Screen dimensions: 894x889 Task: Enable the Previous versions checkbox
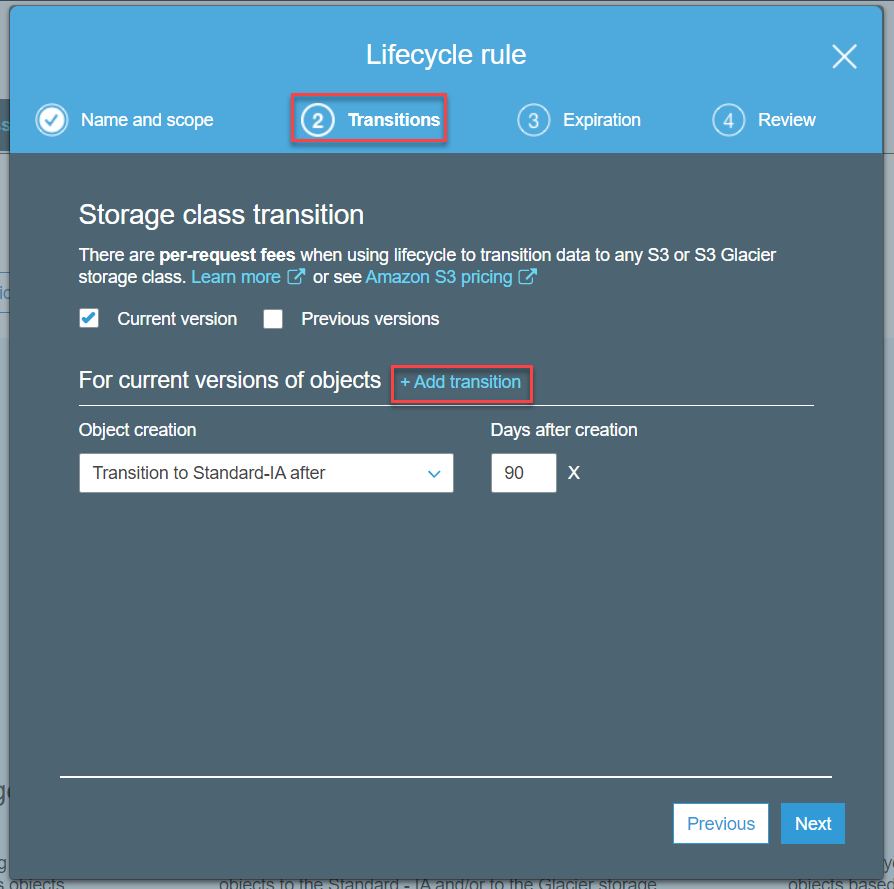click(x=273, y=319)
